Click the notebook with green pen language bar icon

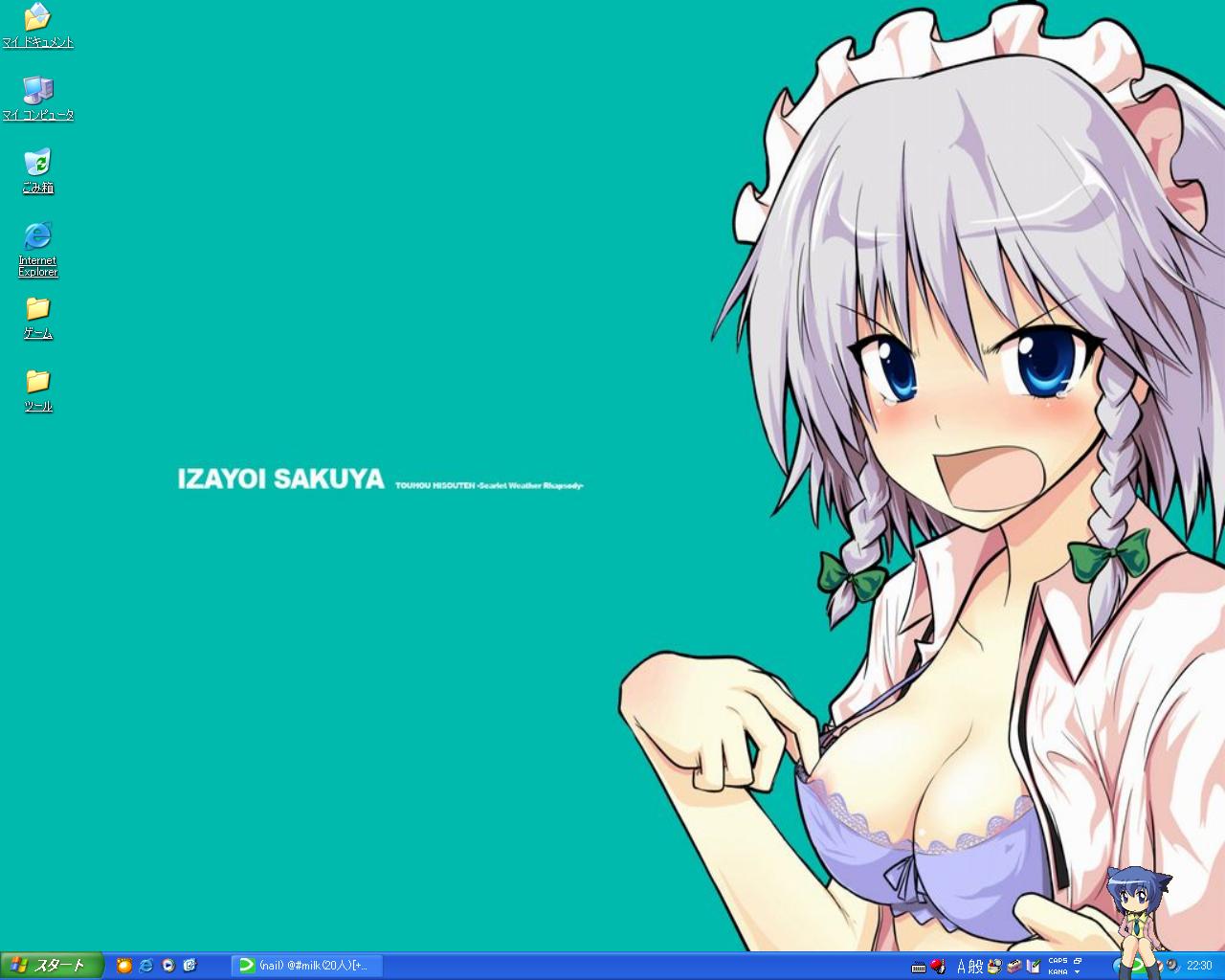tap(1034, 967)
